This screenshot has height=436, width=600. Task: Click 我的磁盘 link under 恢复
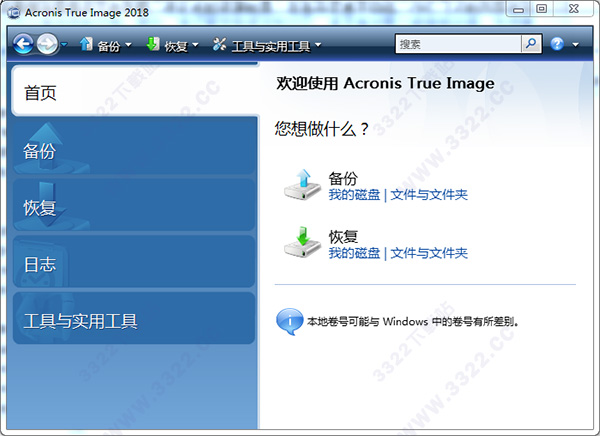click(x=354, y=253)
